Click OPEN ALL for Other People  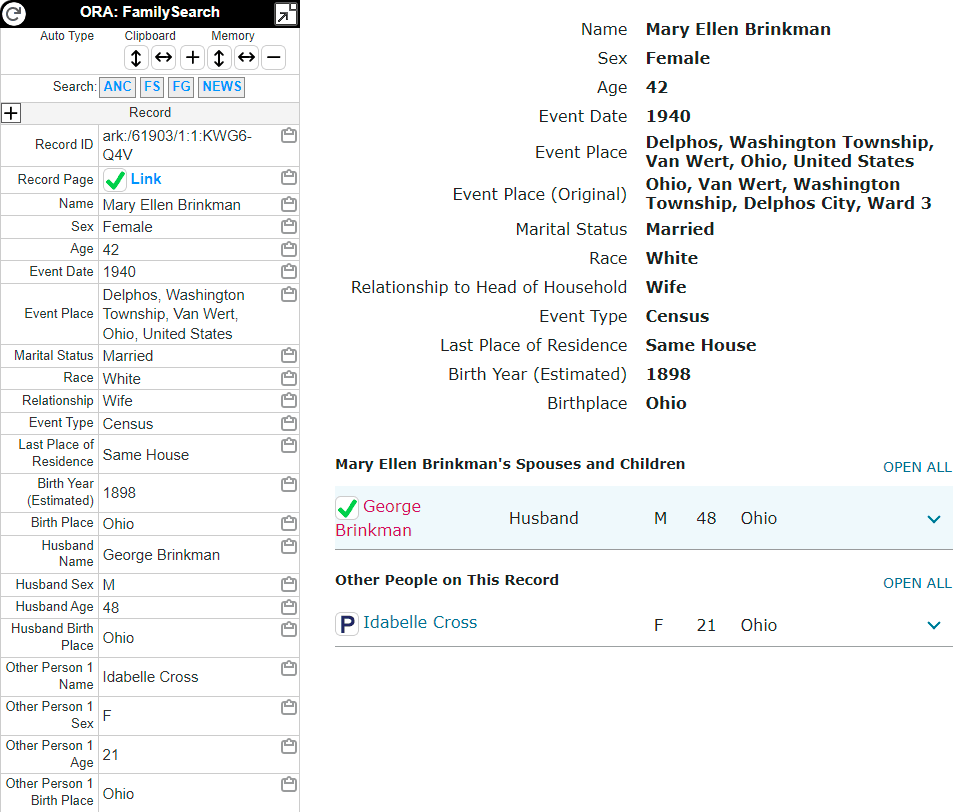917,583
